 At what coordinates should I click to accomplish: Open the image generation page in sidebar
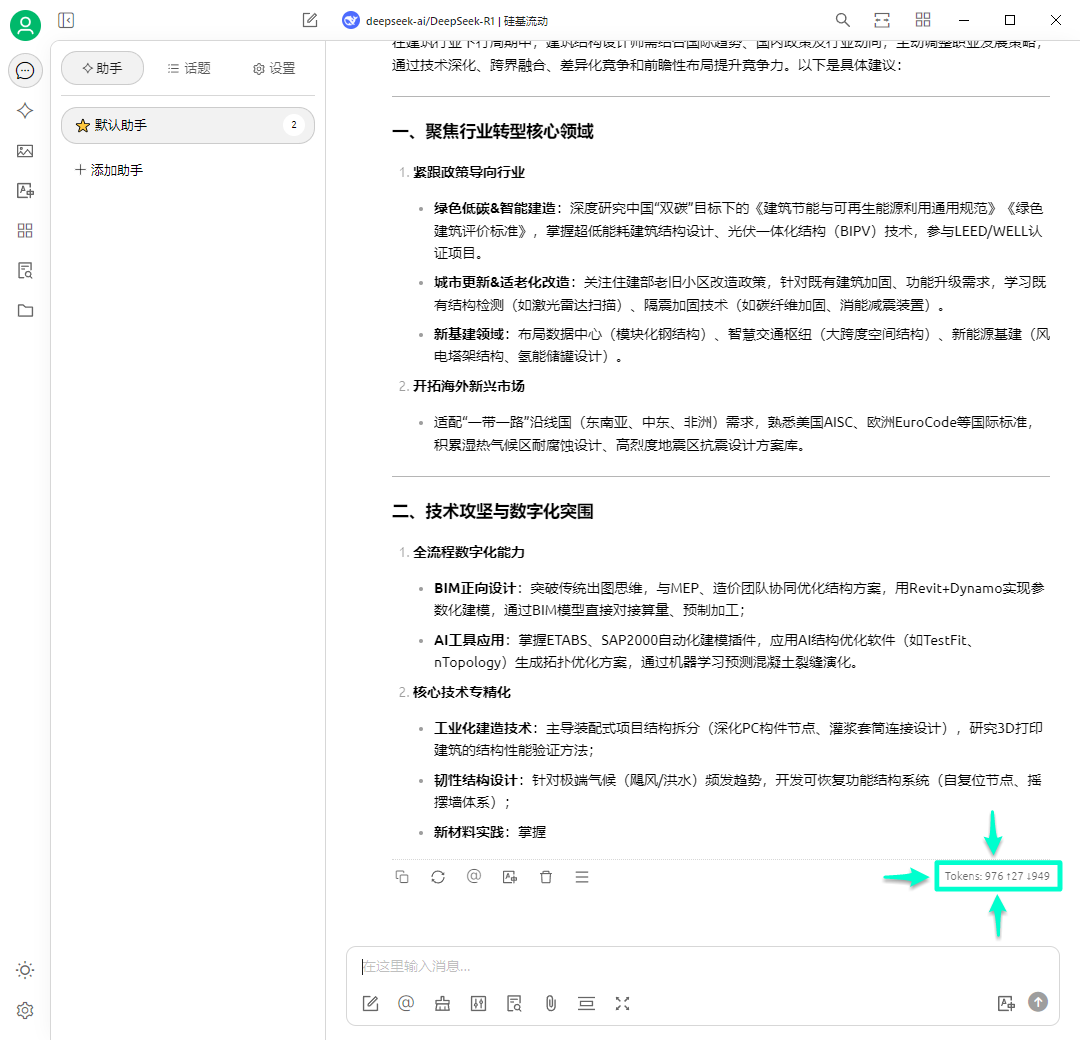(25, 151)
